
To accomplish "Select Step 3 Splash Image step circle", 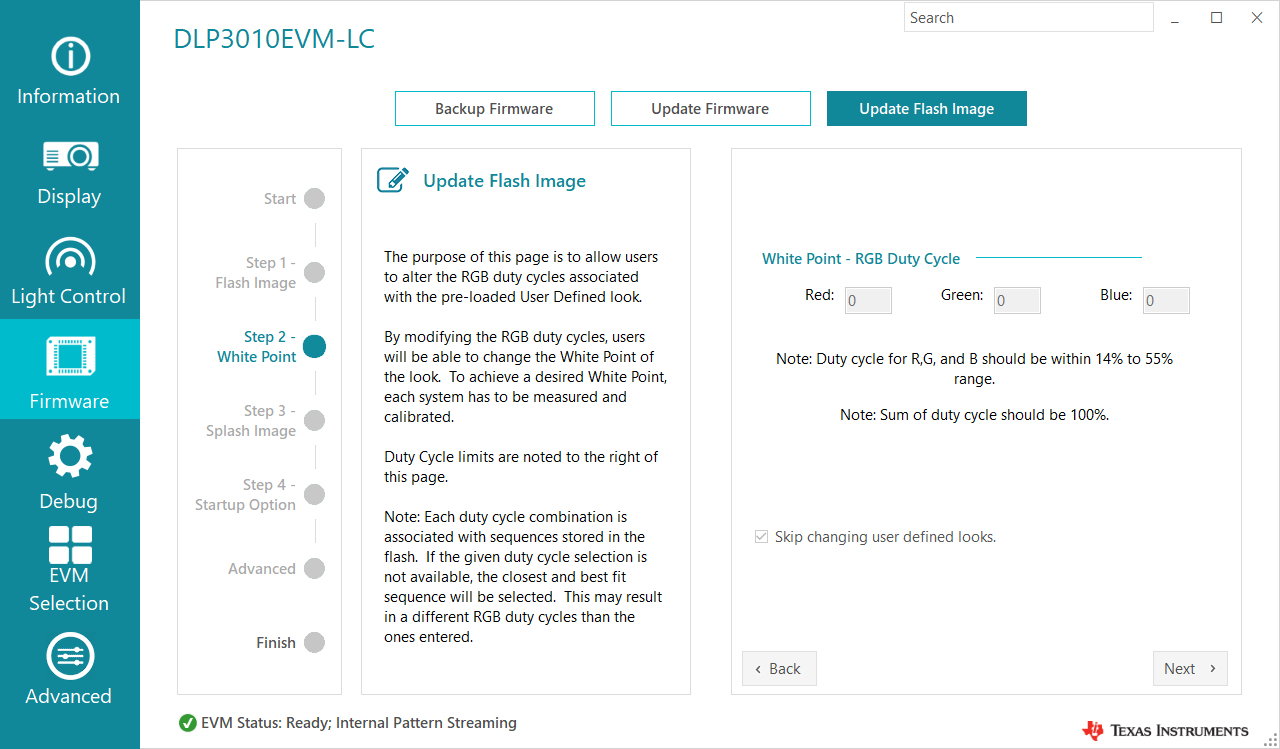I will pyautogui.click(x=314, y=420).
